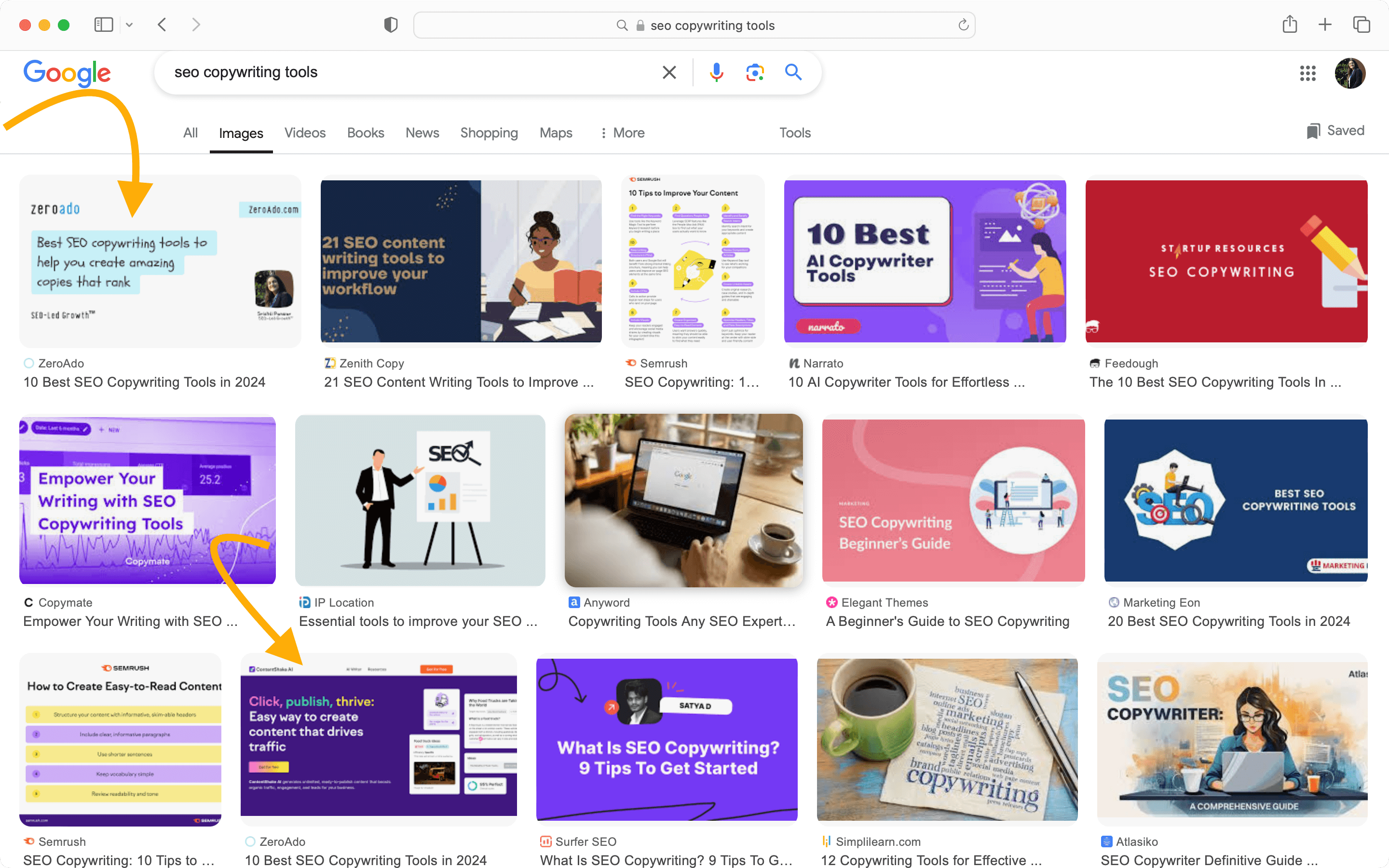Open the Anyword laptop photo thumbnail
This screenshot has height=868, width=1389.
[x=683, y=500]
